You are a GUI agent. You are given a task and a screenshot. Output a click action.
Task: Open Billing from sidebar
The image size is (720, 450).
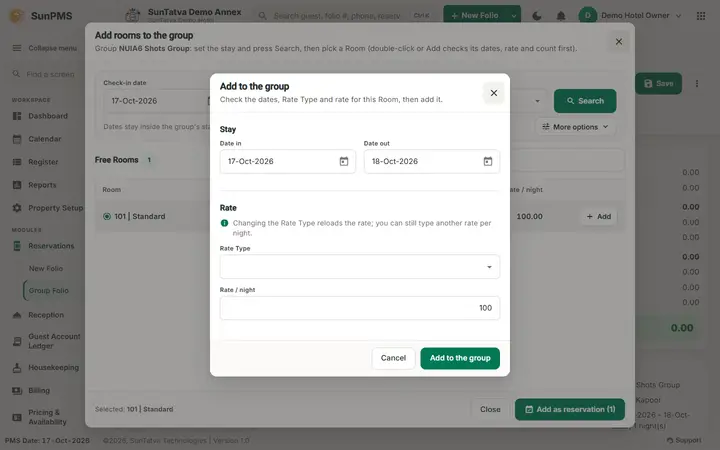39,391
